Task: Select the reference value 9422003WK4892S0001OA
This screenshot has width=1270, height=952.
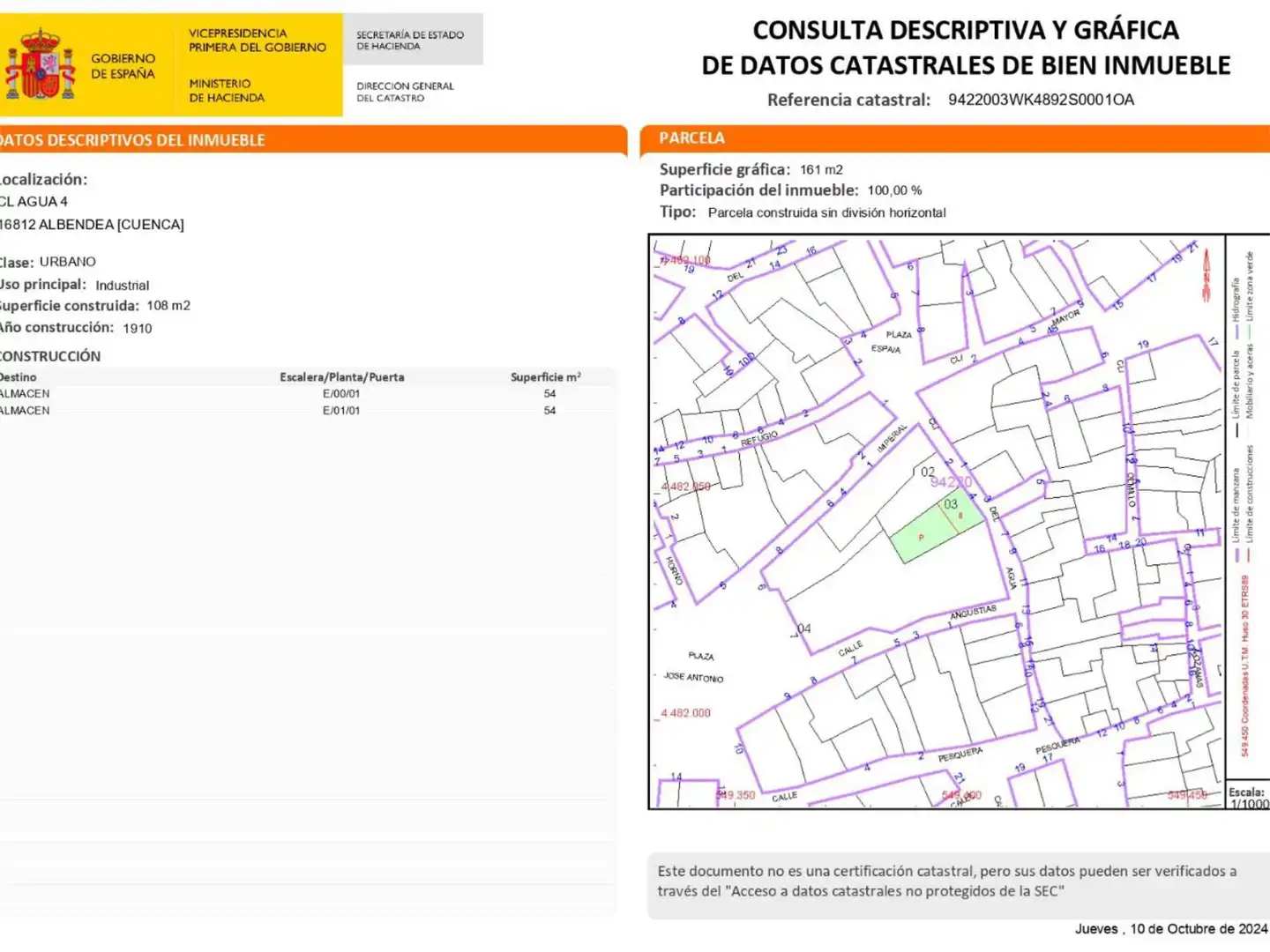Action: 1042,100
